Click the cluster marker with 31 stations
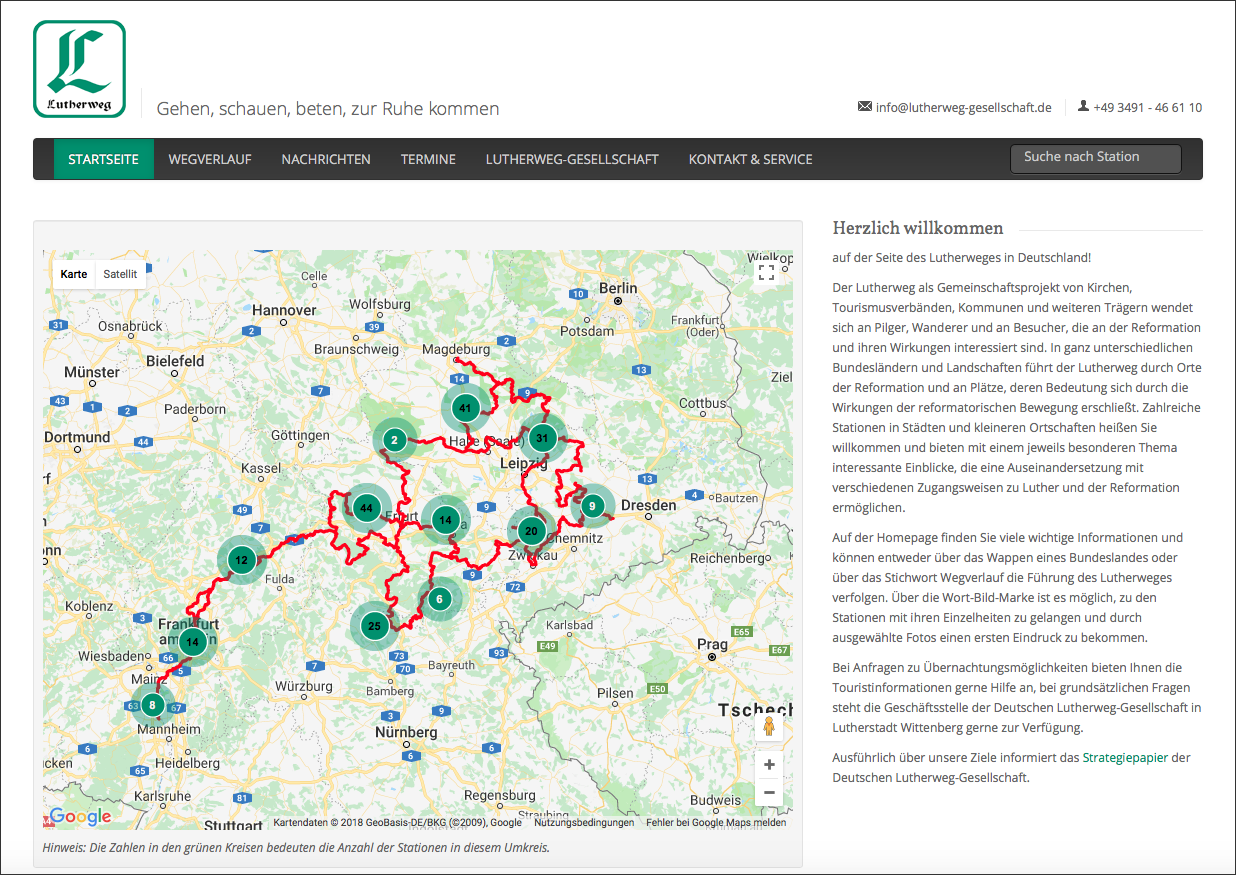The width and height of the screenshot is (1236, 875). [542, 438]
